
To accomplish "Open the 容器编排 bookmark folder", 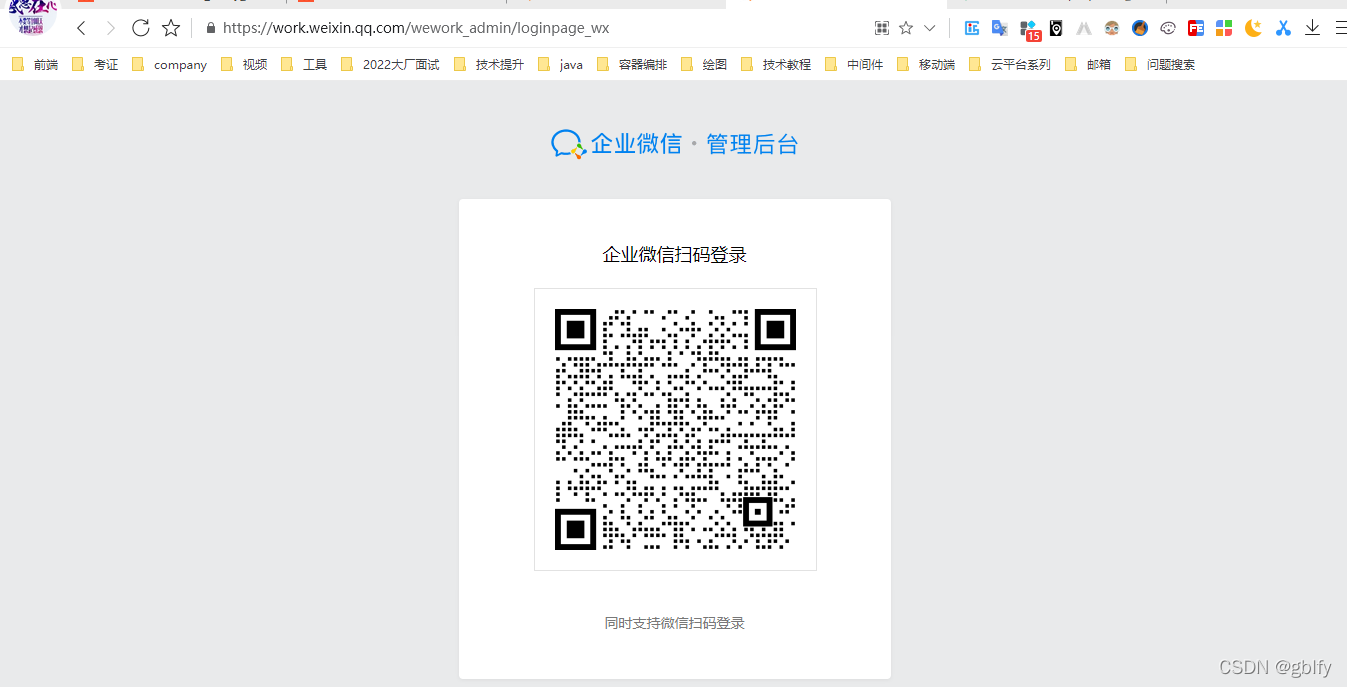I will click(x=632, y=65).
